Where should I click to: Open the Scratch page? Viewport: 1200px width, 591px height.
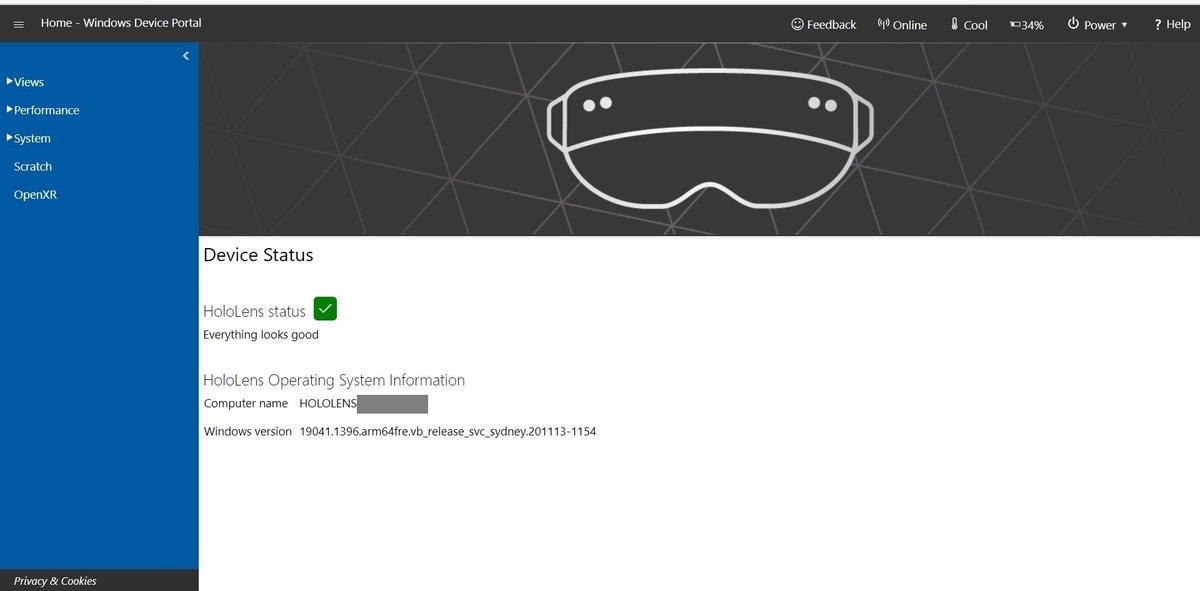[x=33, y=166]
